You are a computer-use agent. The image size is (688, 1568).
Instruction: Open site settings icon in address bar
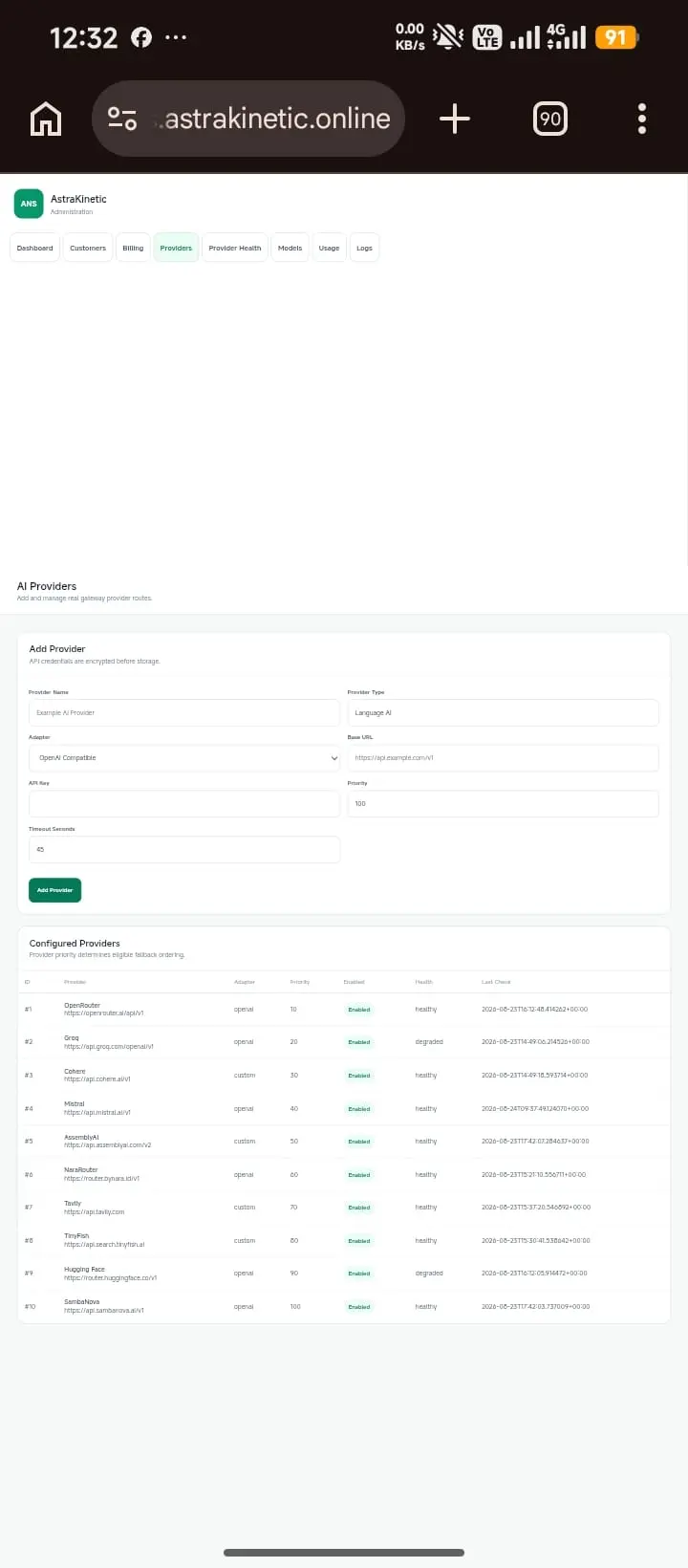[x=122, y=119]
